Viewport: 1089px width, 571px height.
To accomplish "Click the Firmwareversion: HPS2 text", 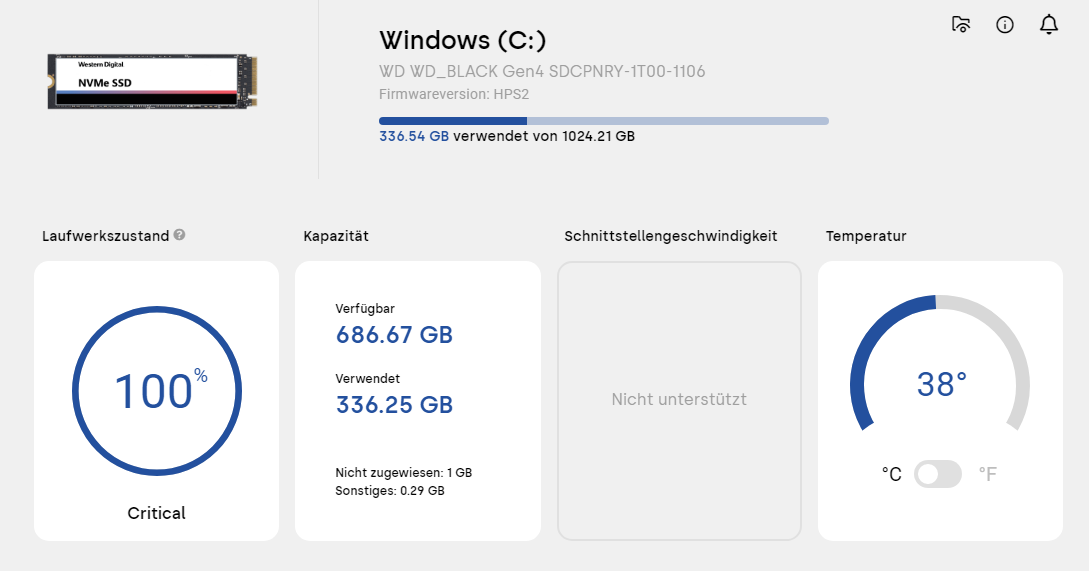I will click(x=454, y=94).
